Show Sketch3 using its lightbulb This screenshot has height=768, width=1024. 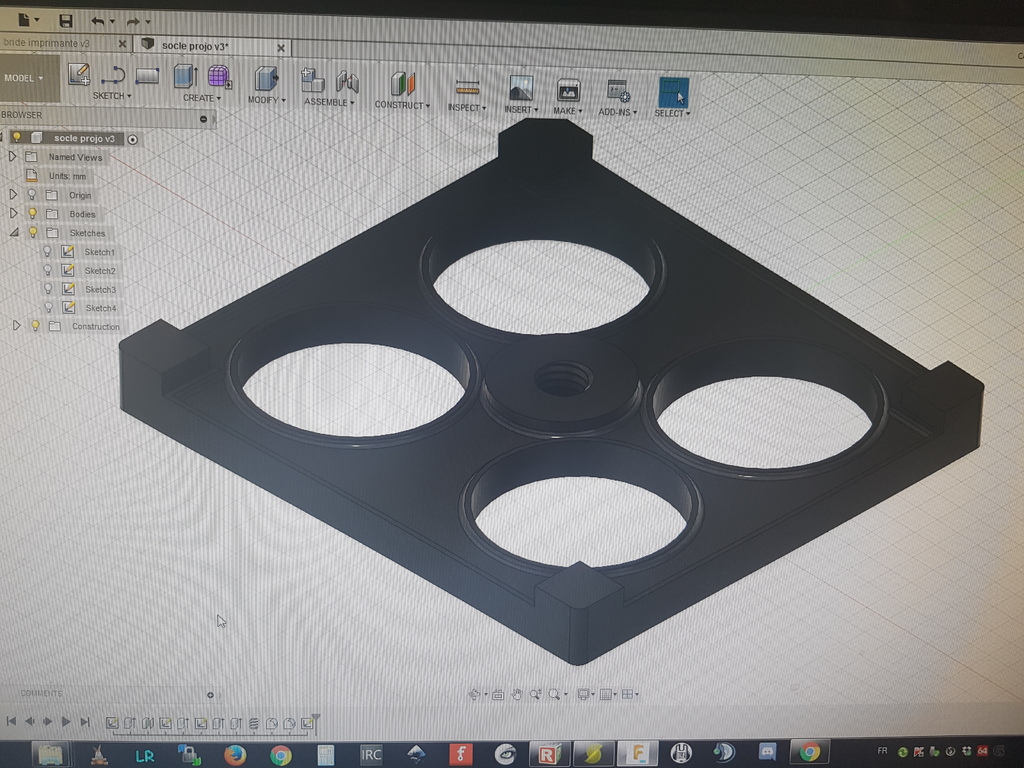point(48,289)
